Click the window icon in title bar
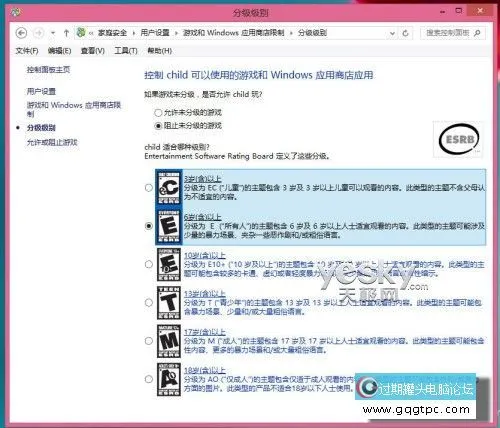Screen dimensions: 500x428 16,12
